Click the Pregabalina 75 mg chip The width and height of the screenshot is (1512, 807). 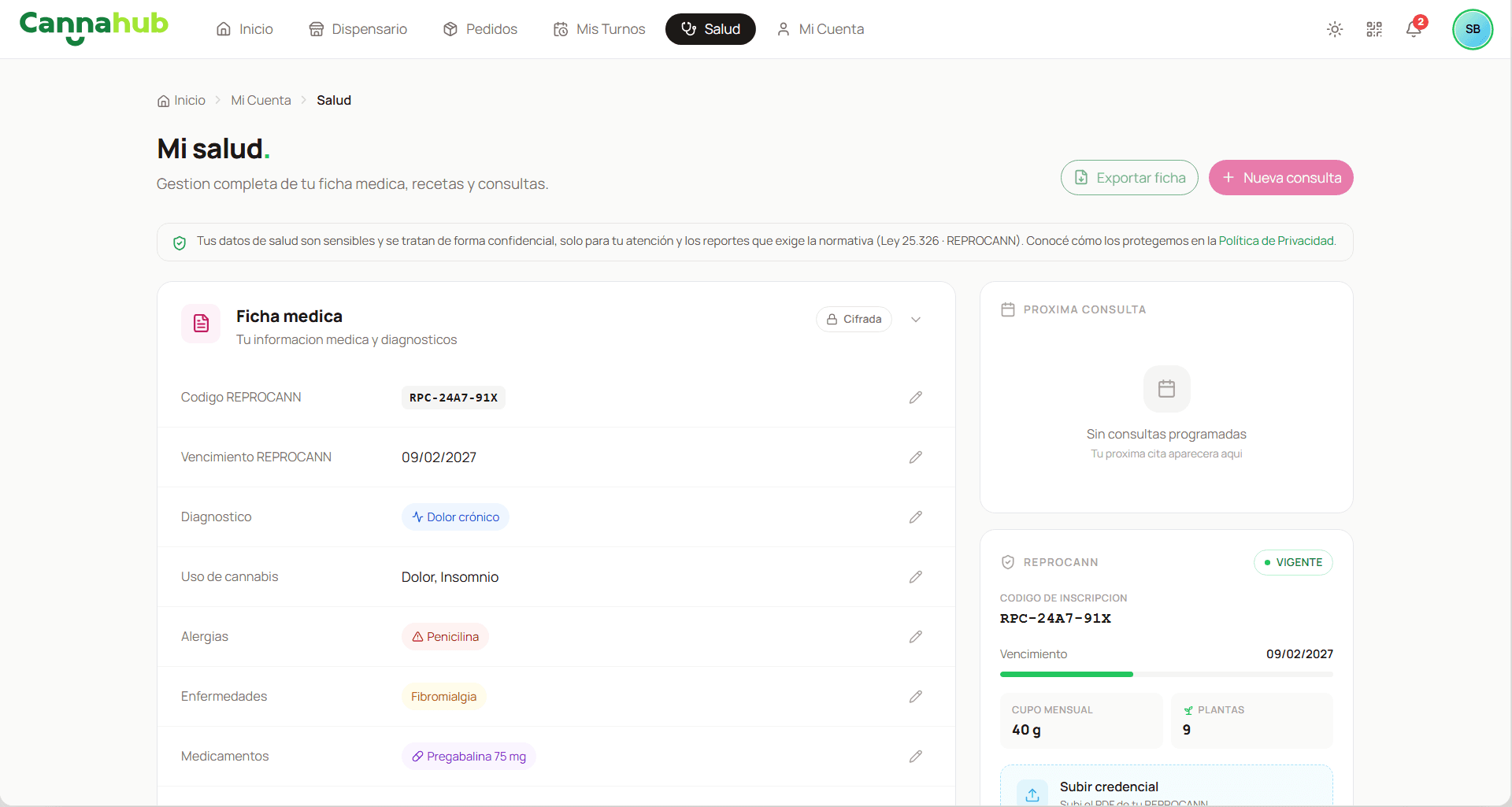coord(469,757)
